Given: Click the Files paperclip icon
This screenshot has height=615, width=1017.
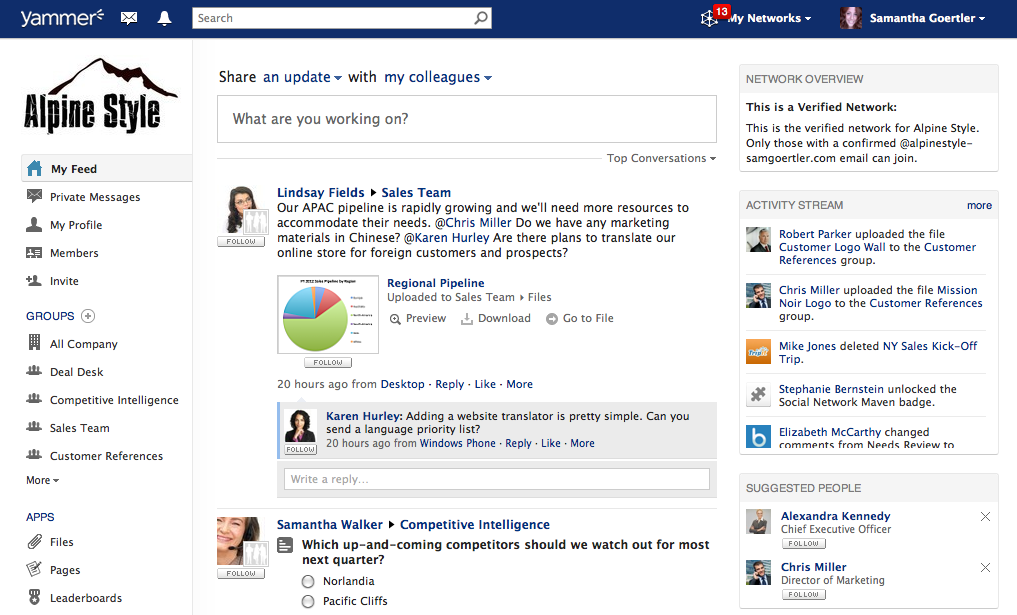Looking at the screenshot, I should click(34, 541).
